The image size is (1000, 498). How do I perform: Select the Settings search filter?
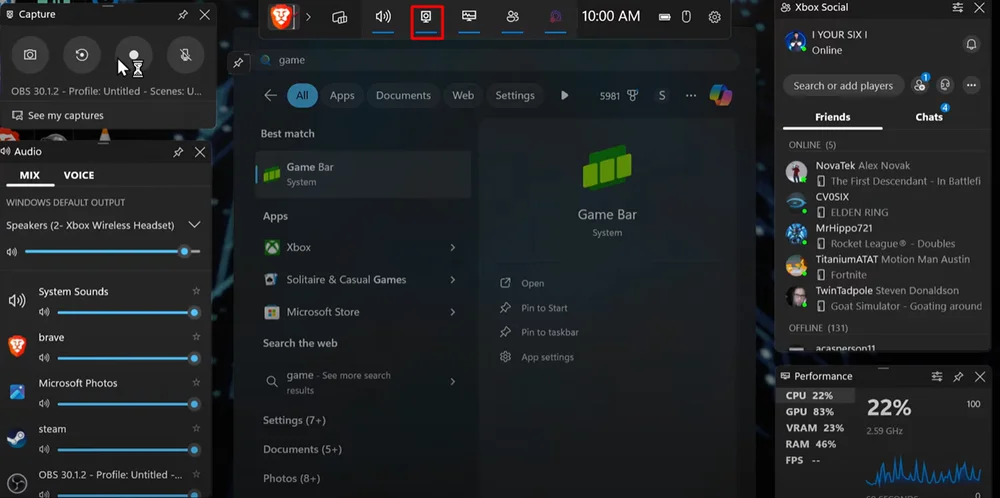coord(515,96)
